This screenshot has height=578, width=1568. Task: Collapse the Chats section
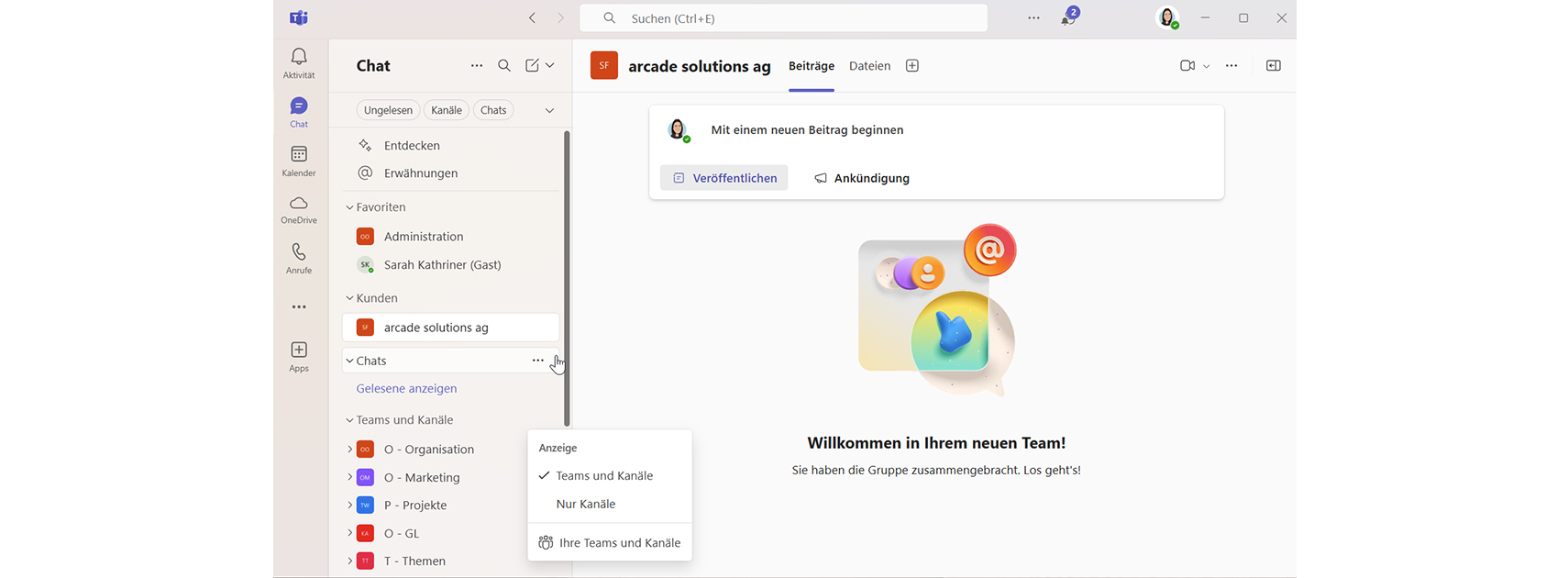(349, 361)
